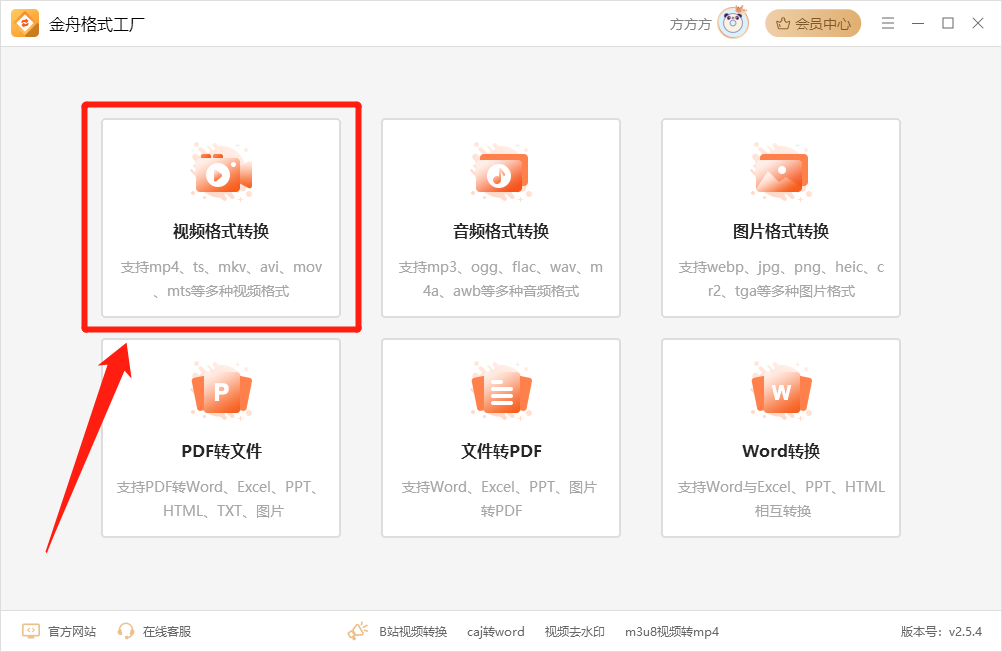Viewport: 1002px width, 652px height.
Task: Click the 视频去水印 shortcut link
Action: coord(574,631)
